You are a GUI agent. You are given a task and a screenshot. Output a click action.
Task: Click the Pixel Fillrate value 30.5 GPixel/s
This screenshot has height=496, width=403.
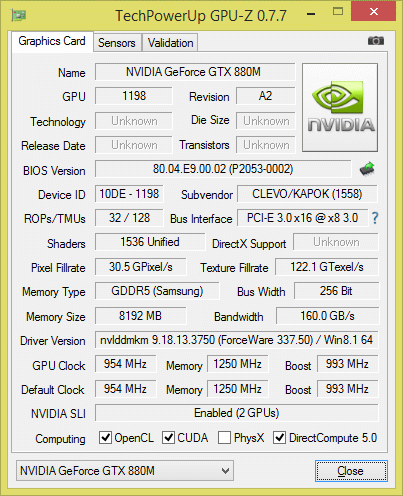(141, 267)
